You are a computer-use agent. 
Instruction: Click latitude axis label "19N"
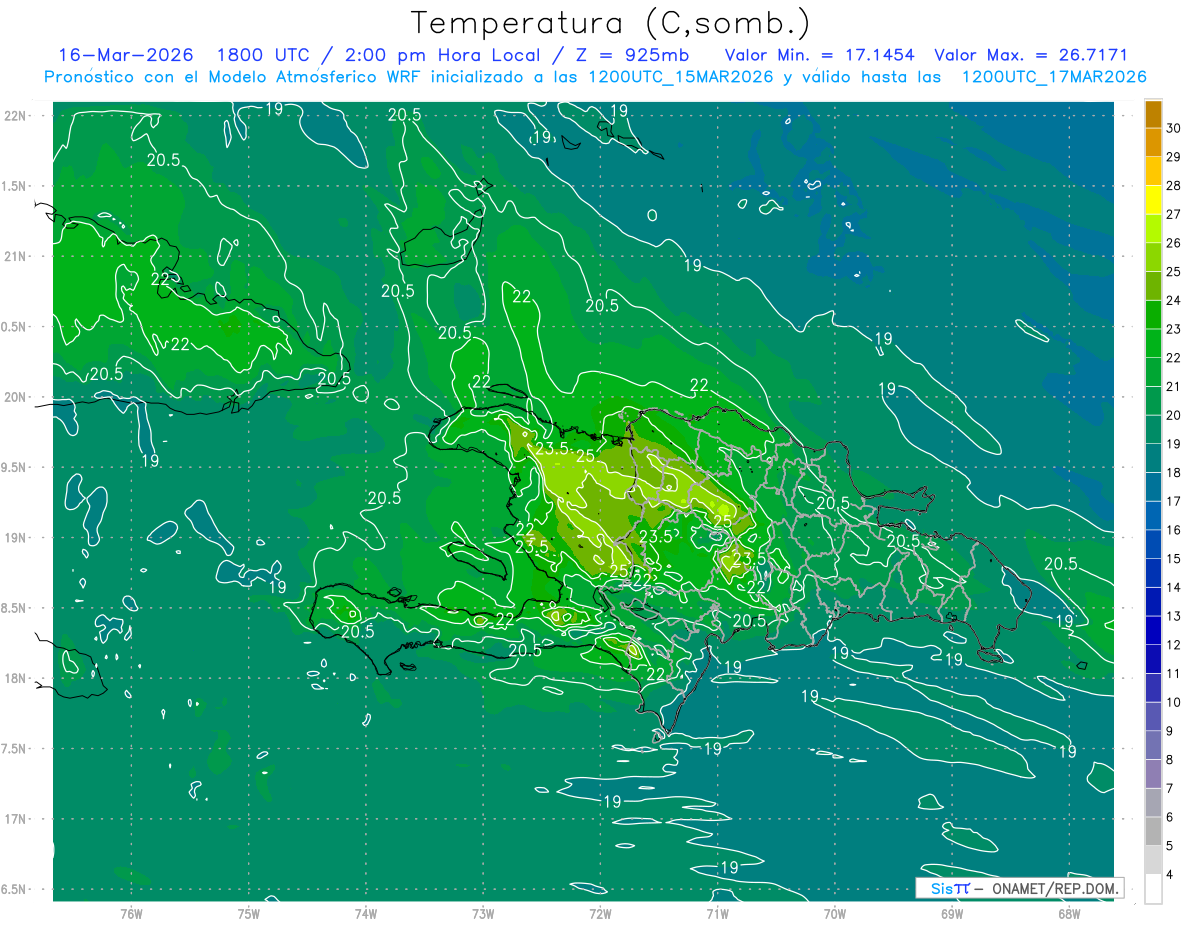[x=15, y=538]
